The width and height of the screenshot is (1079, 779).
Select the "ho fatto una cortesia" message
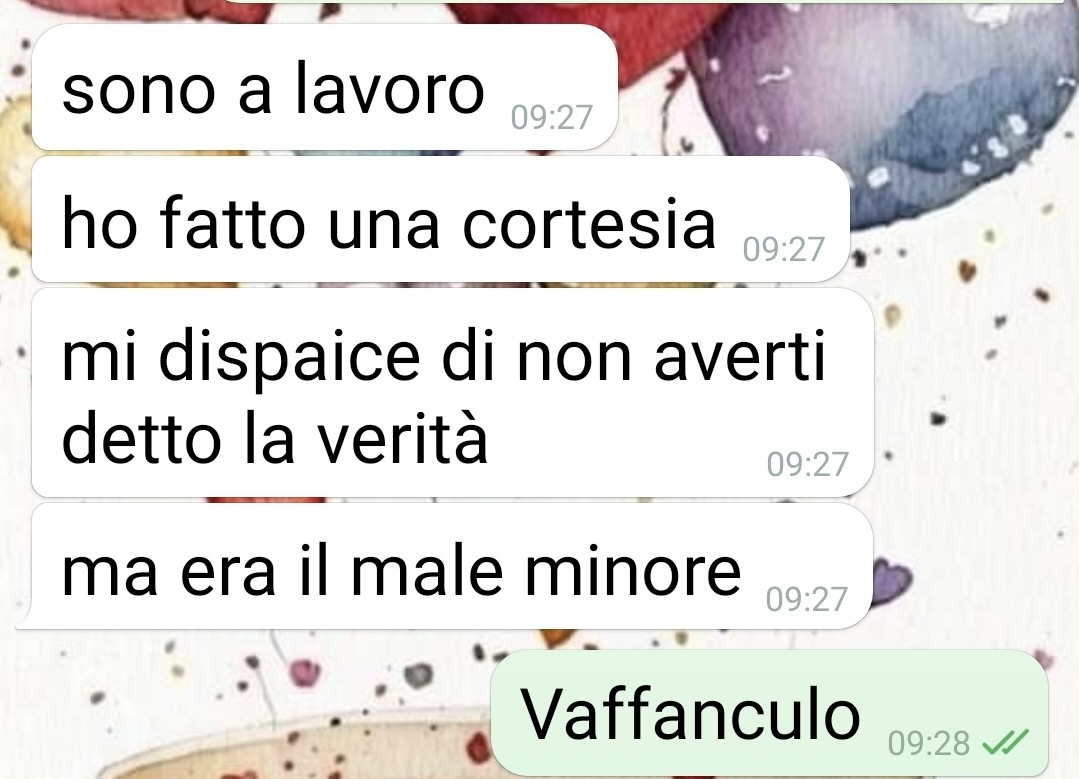click(x=440, y=220)
